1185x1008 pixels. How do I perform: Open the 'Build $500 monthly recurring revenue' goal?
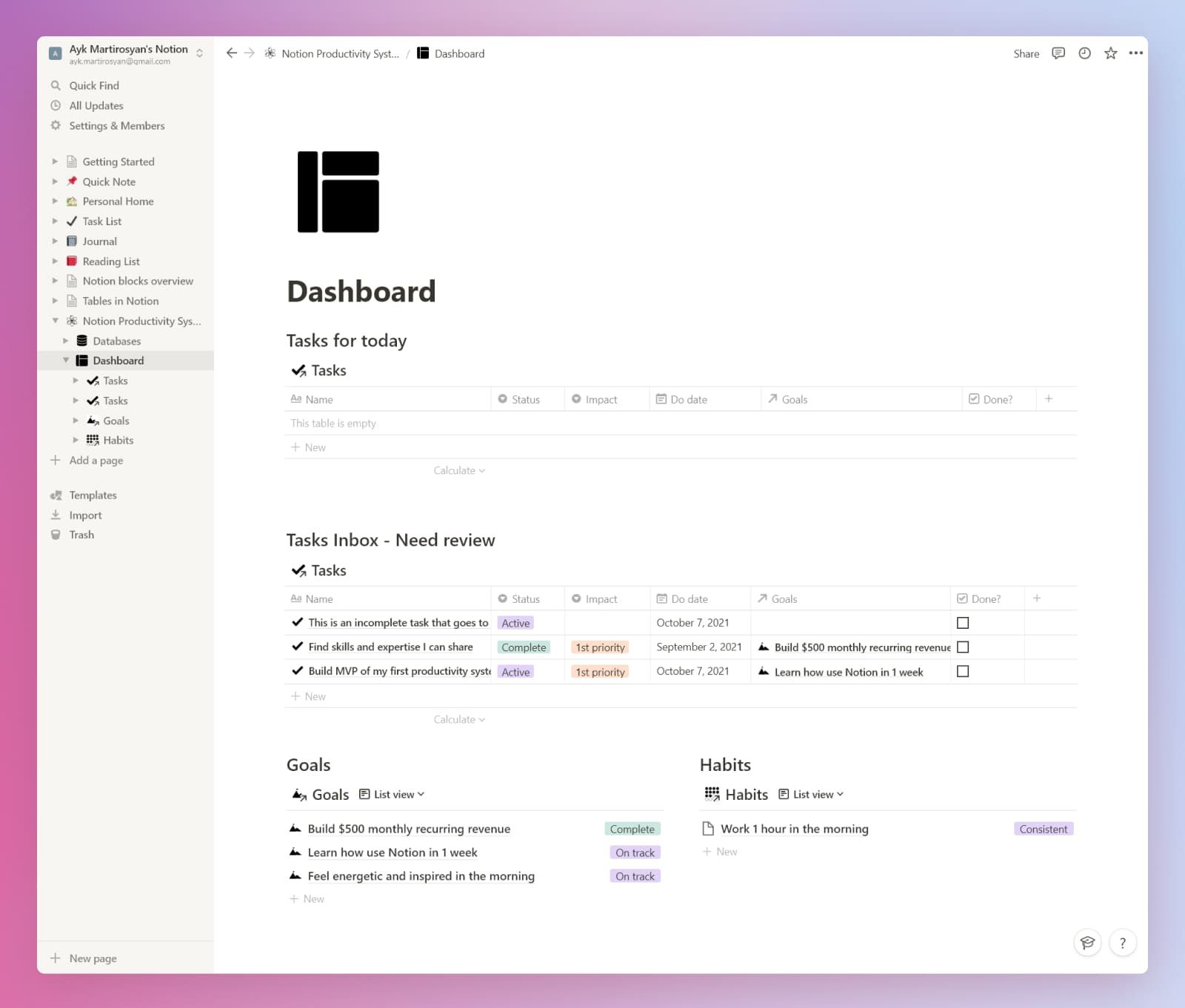[x=408, y=828]
